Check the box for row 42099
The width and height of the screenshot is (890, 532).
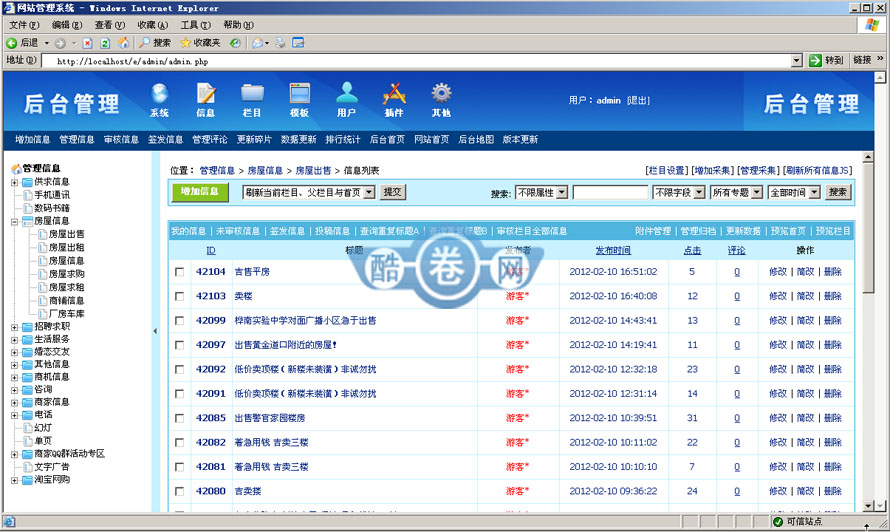click(179, 321)
